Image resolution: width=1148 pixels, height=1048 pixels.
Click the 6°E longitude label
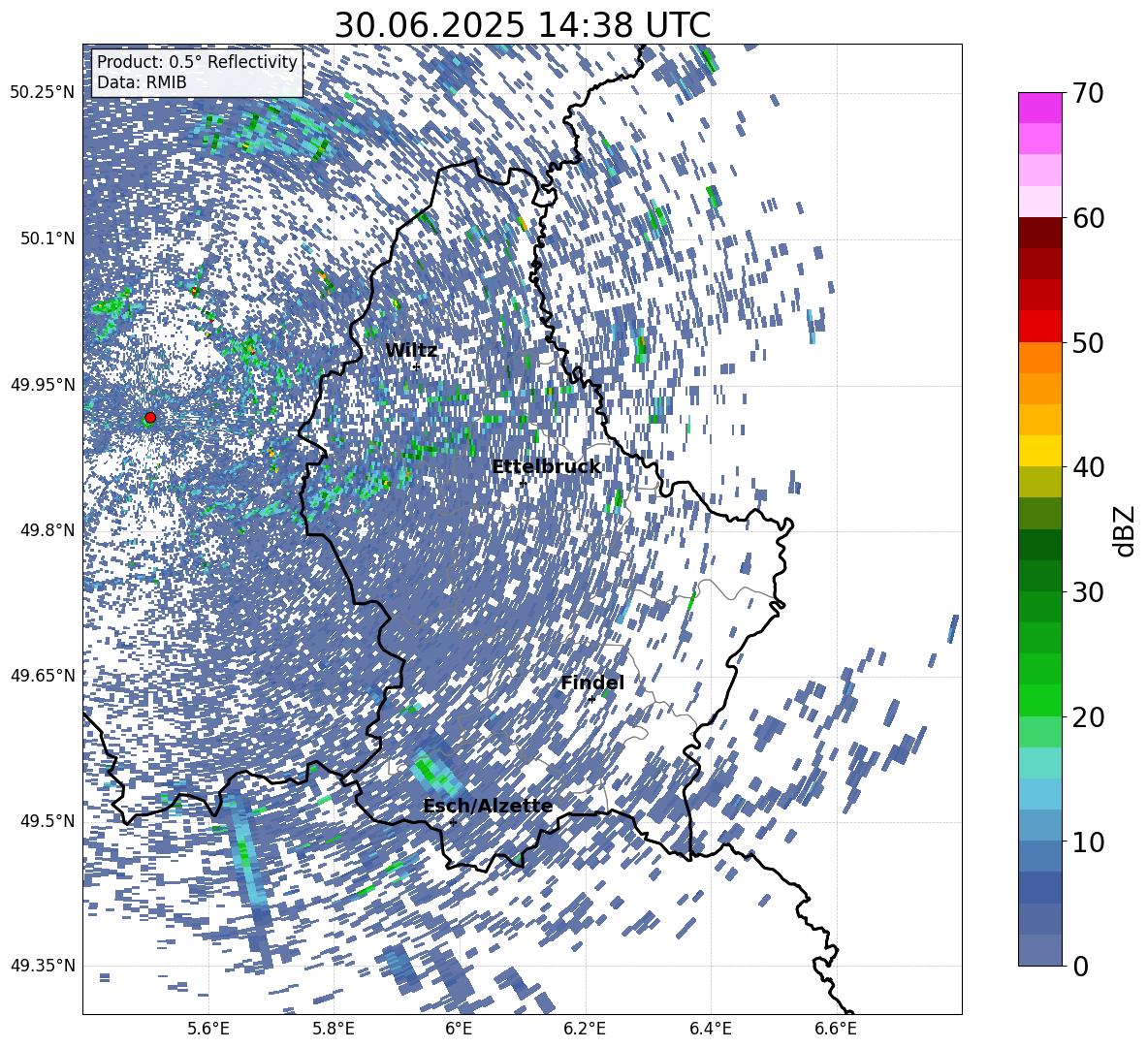(x=459, y=1029)
